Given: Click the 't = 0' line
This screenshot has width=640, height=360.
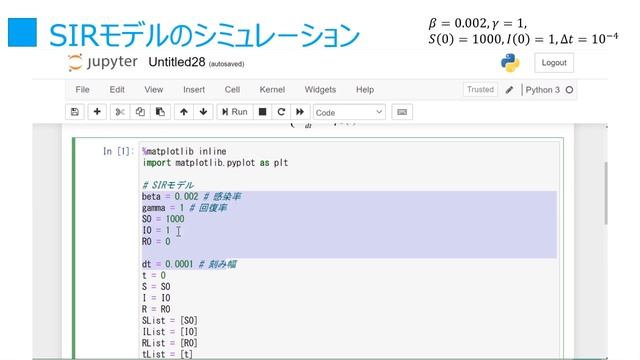Looking at the screenshot, I should (x=153, y=276).
